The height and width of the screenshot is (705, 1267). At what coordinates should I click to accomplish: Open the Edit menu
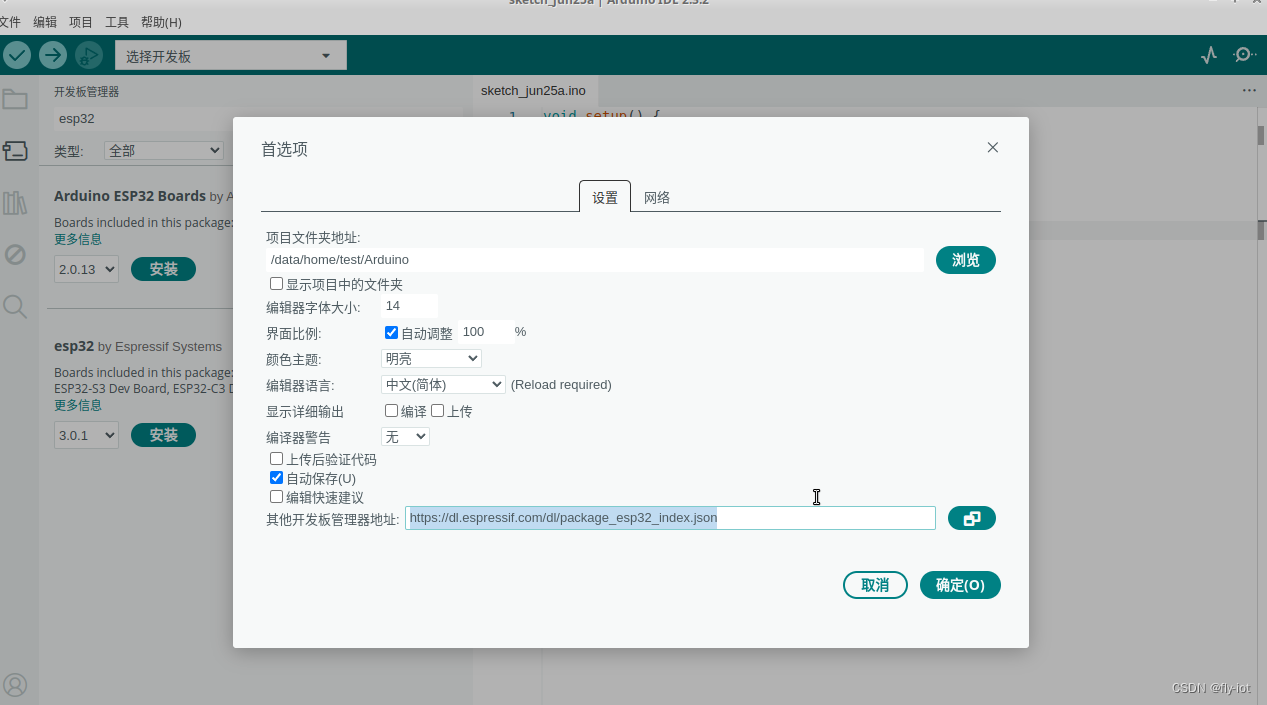point(45,22)
